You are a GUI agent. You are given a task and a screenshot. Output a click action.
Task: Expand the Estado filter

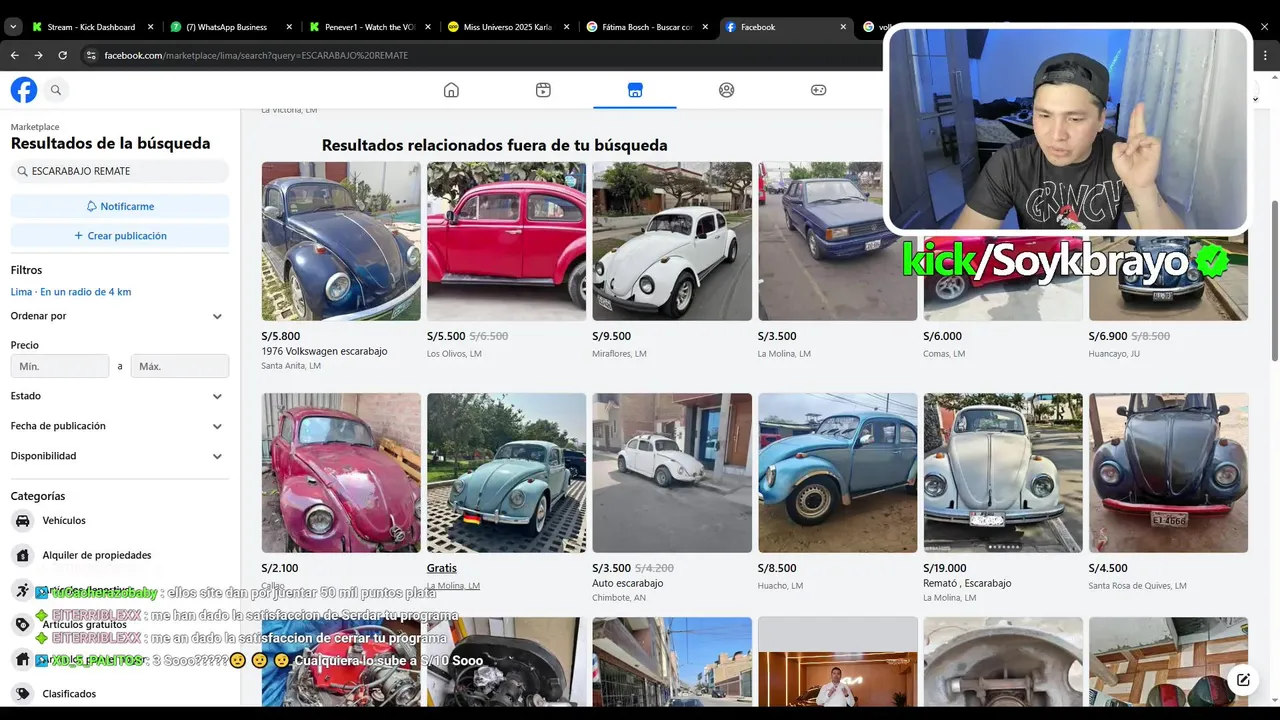[x=120, y=396]
